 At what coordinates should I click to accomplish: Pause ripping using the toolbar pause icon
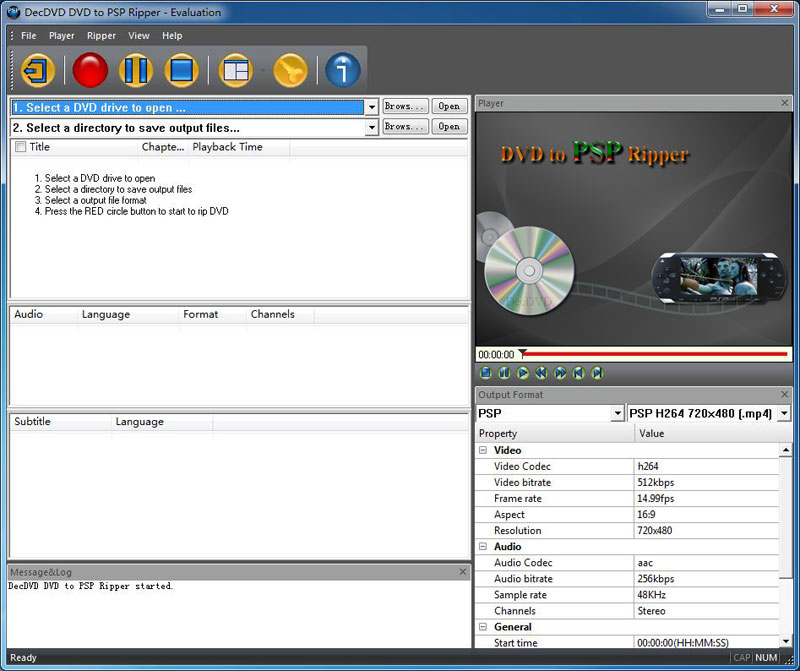136,70
